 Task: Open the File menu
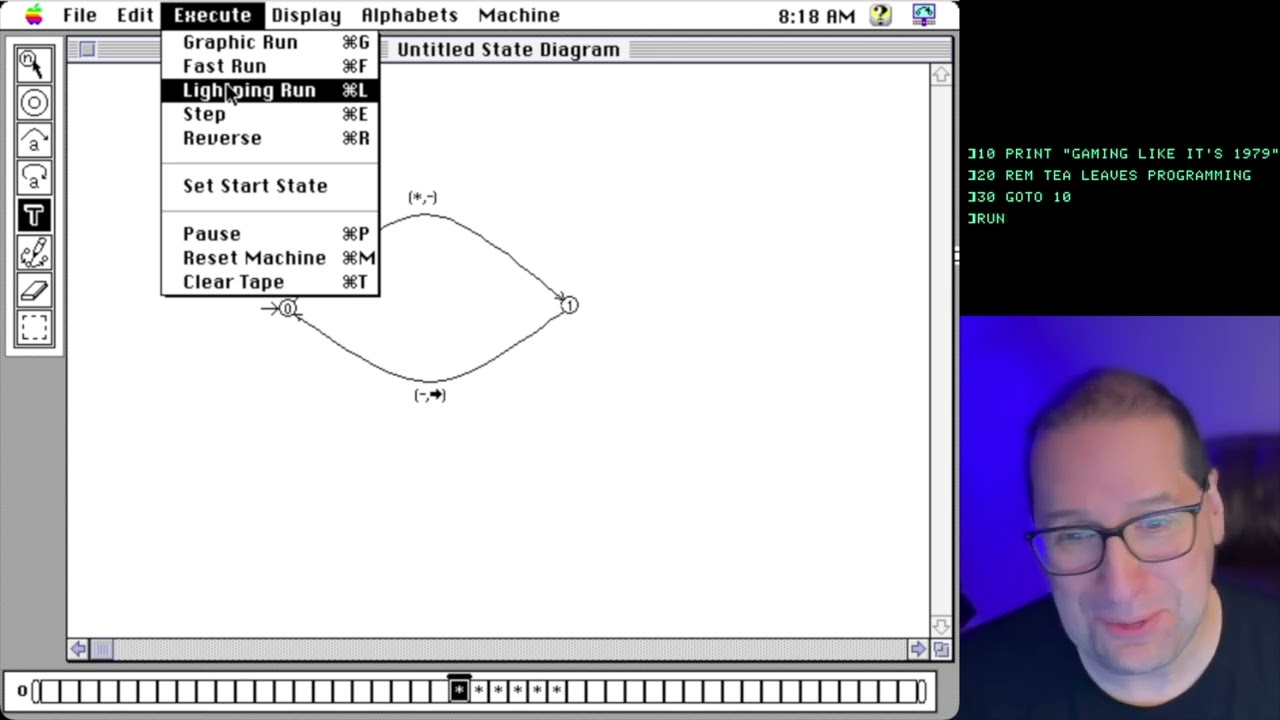coord(80,15)
